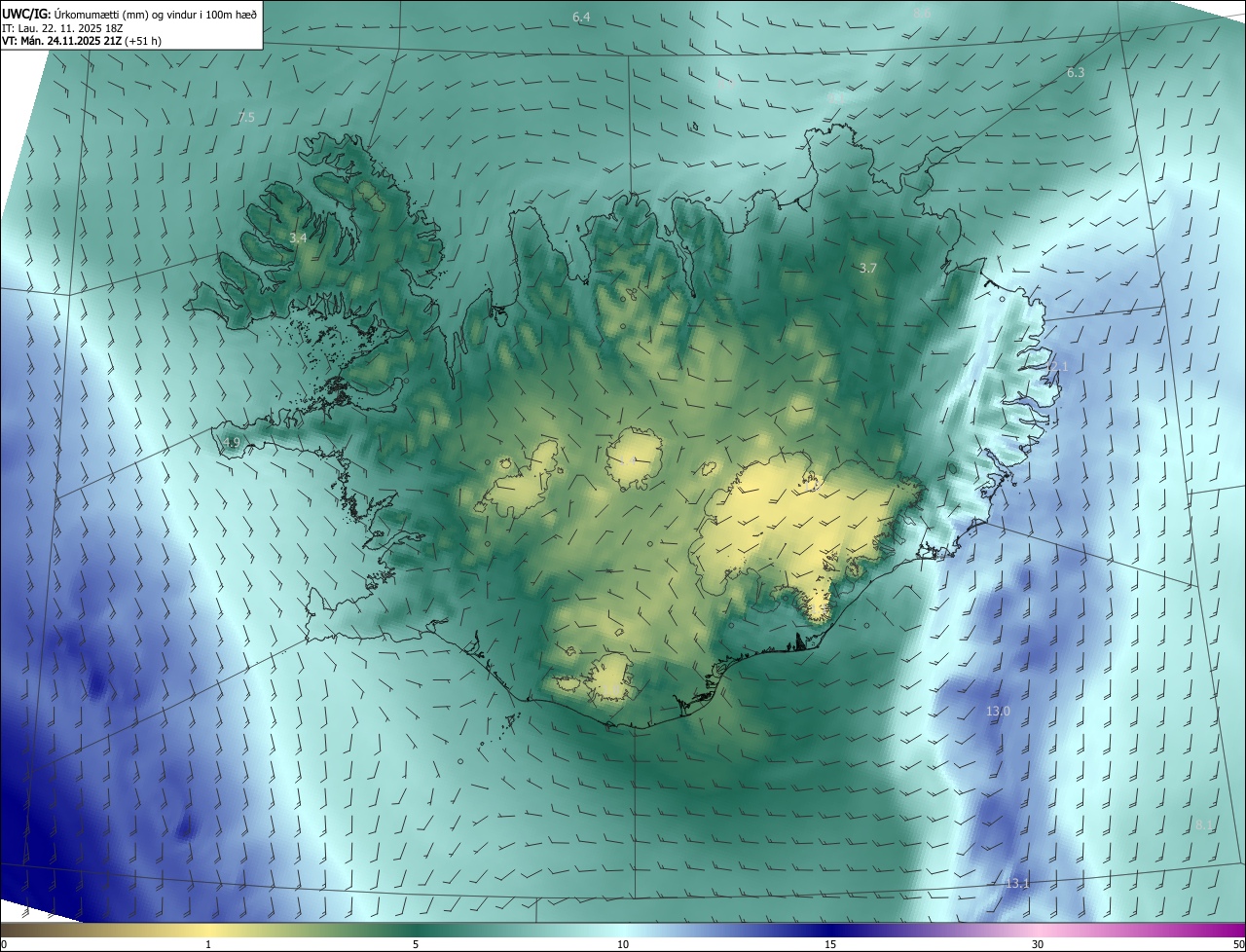This screenshot has width=1246, height=952.
Task: Click the 1 tick on the color scale
Action: [x=208, y=944]
